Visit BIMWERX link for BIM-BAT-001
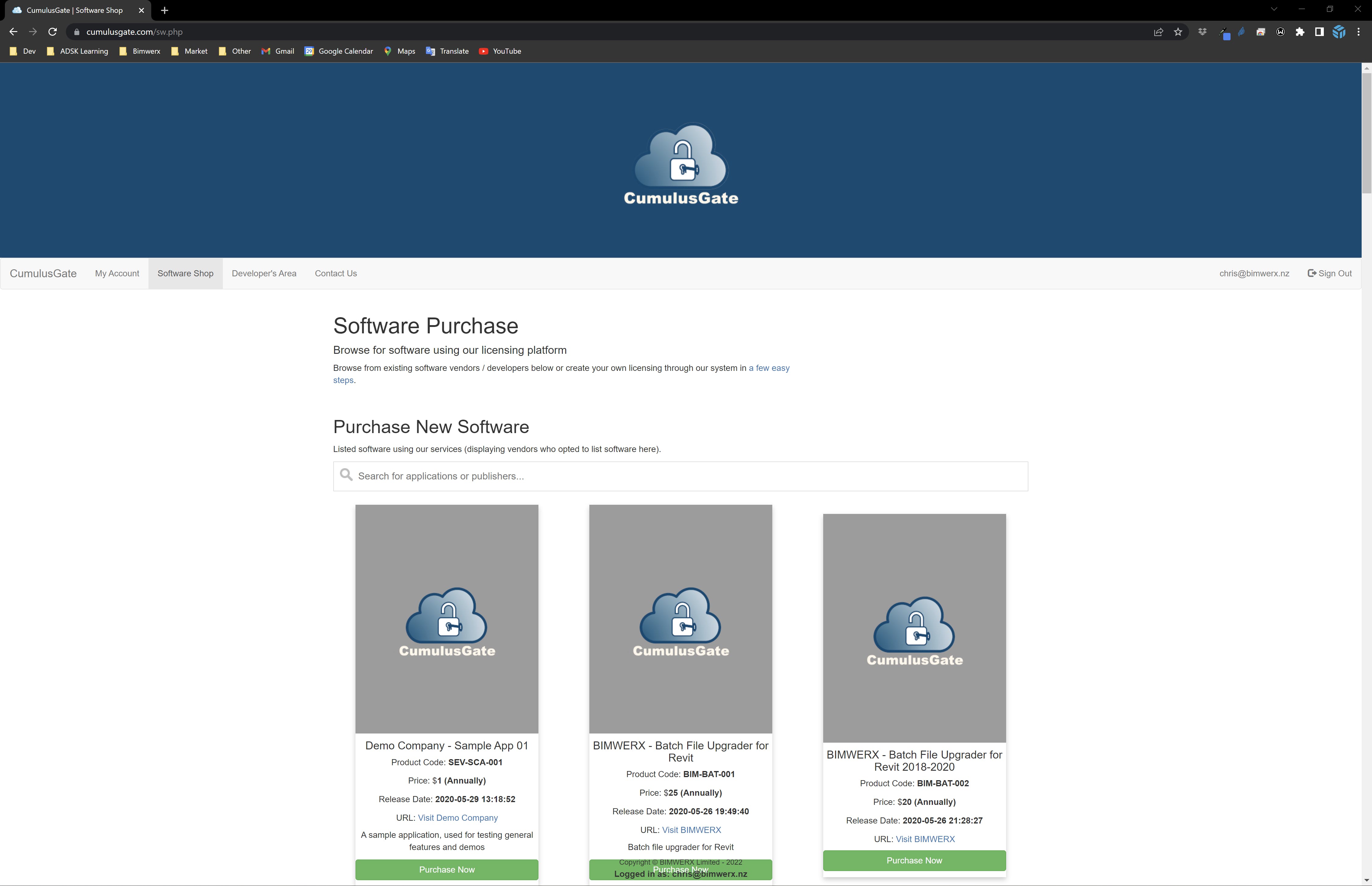Viewport: 1372px width, 886px height. click(x=691, y=830)
